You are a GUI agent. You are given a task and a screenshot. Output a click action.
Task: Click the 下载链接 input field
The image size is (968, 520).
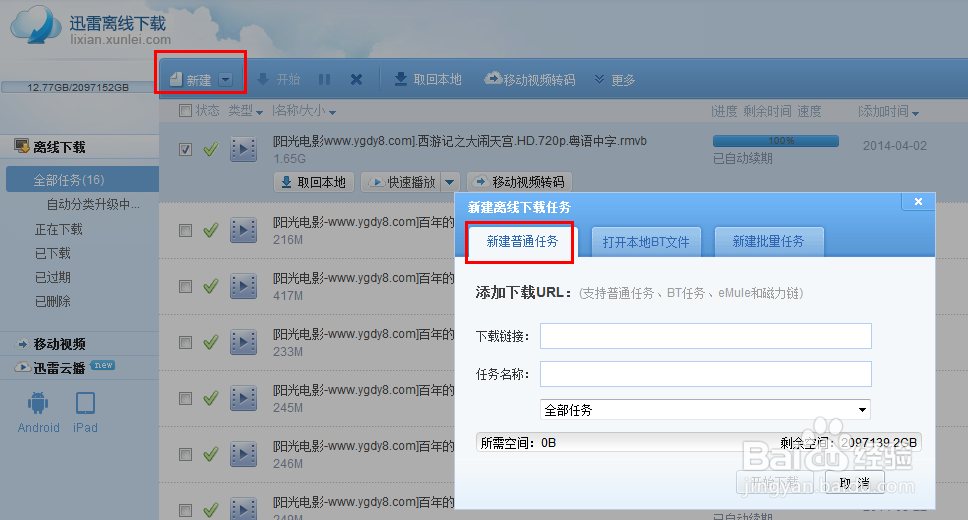pos(706,336)
